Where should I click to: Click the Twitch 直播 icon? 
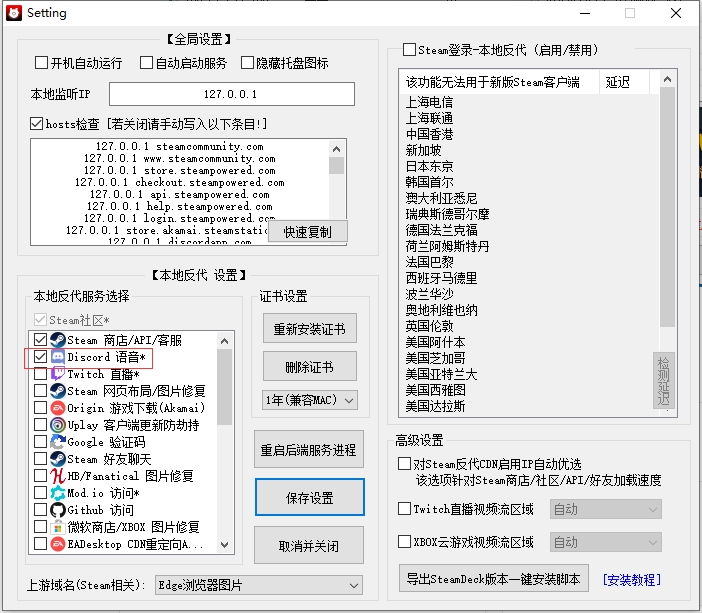pos(58,374)
